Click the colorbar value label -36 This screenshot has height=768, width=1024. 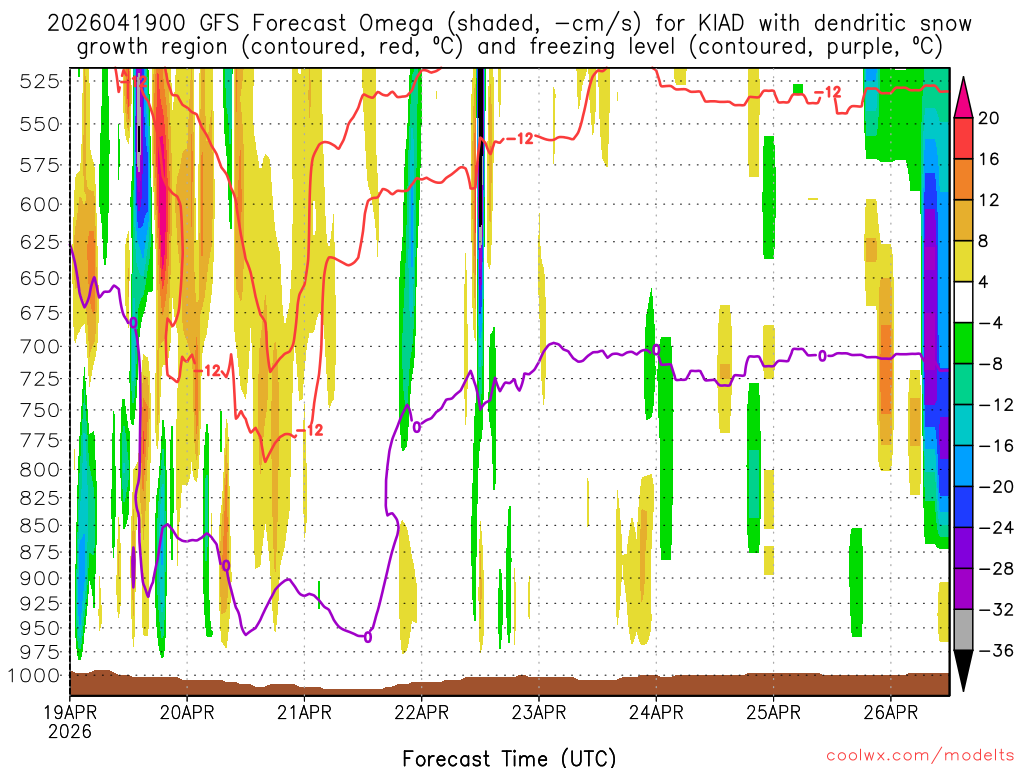[x=995, y=650]
